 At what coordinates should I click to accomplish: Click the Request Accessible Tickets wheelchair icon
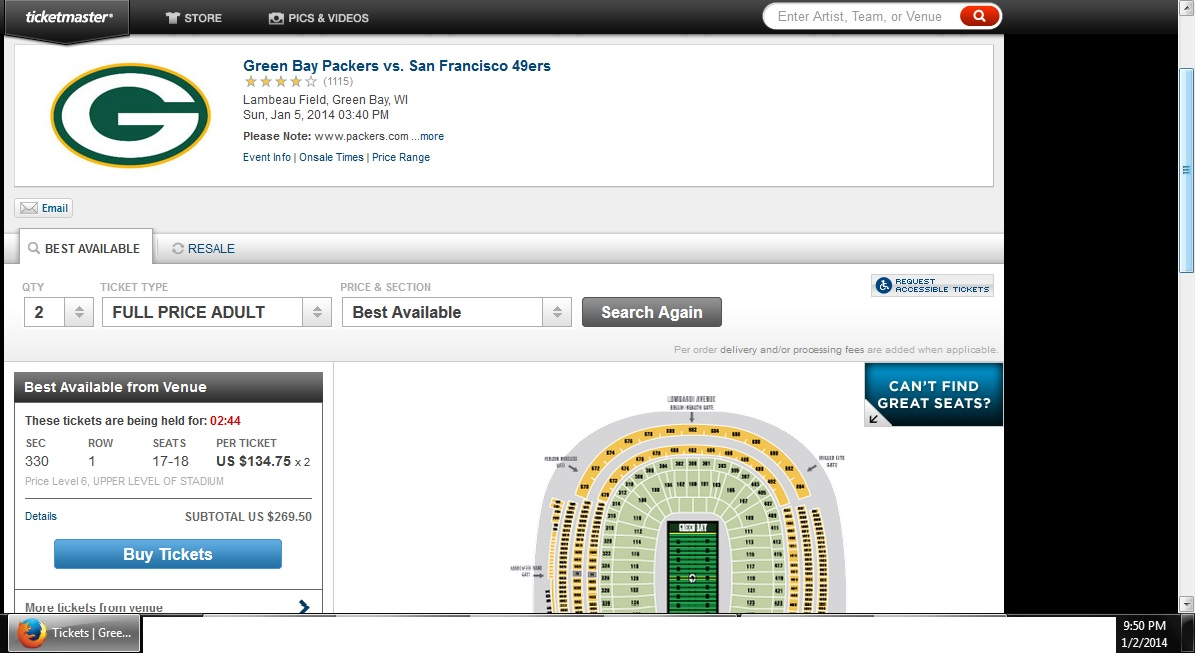point(883,286)
